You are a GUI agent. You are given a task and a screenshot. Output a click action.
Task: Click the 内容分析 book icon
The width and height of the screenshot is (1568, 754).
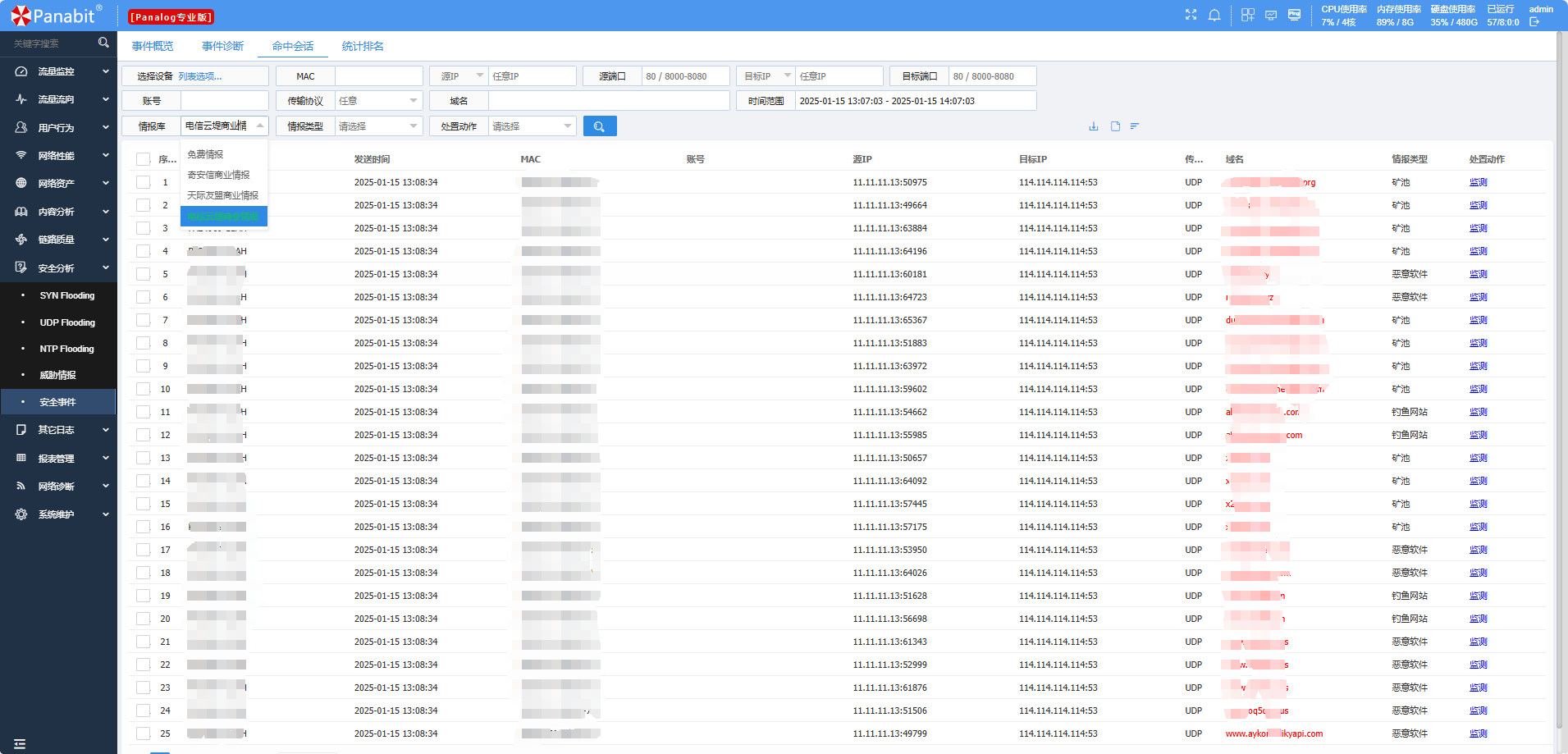[x=21, y=212]
